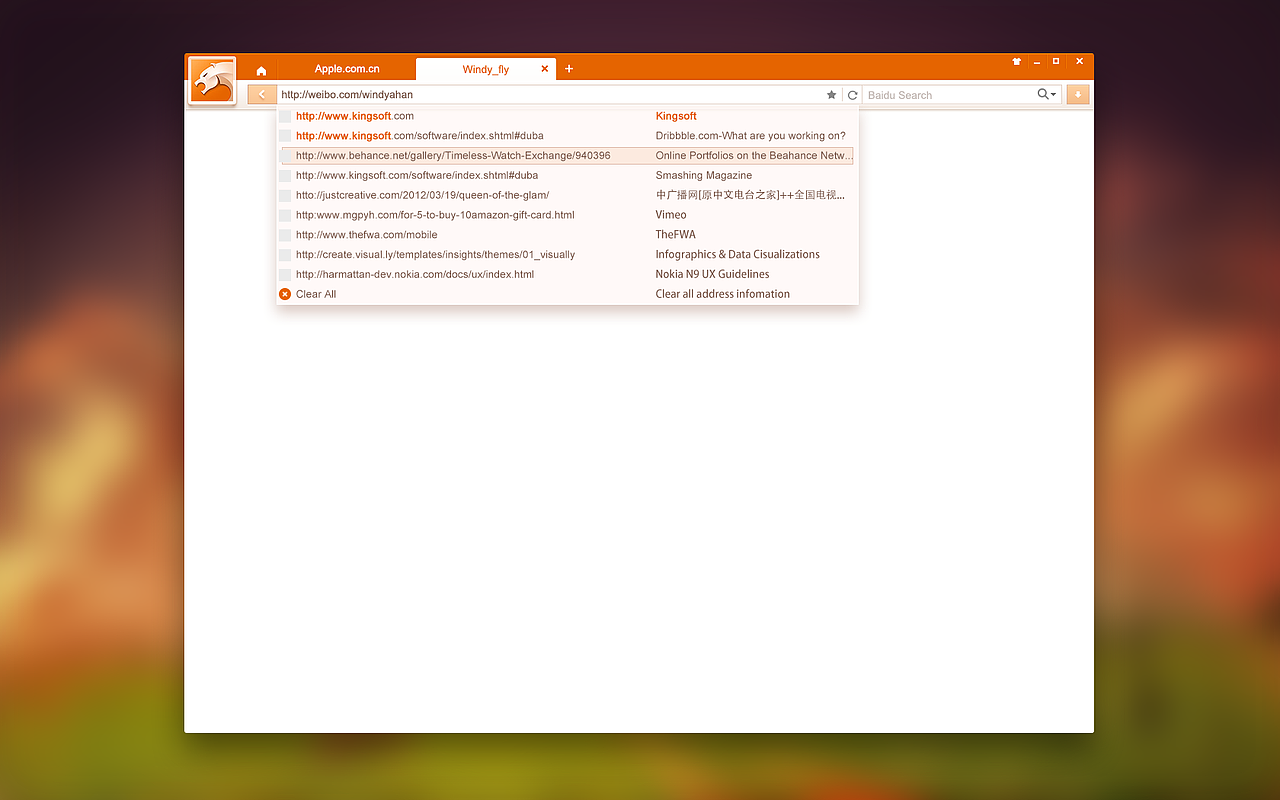Choose Clear All in suggestions list
1280x800 pixels.
pos(316,294)
